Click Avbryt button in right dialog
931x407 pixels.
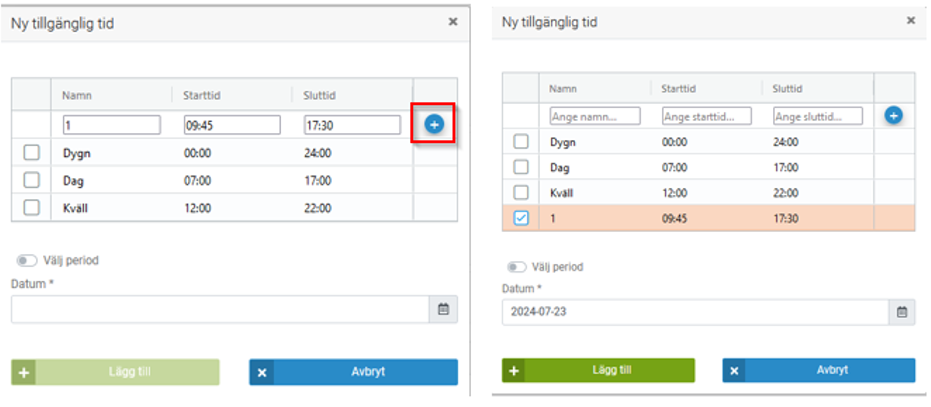tap(818, 370)
